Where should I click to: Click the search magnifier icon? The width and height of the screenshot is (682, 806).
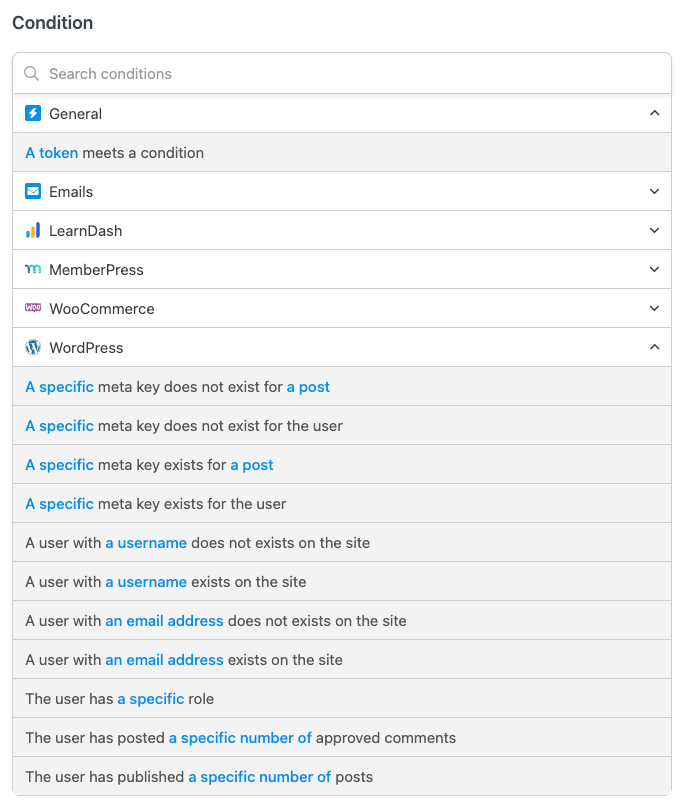coord(31,74)
